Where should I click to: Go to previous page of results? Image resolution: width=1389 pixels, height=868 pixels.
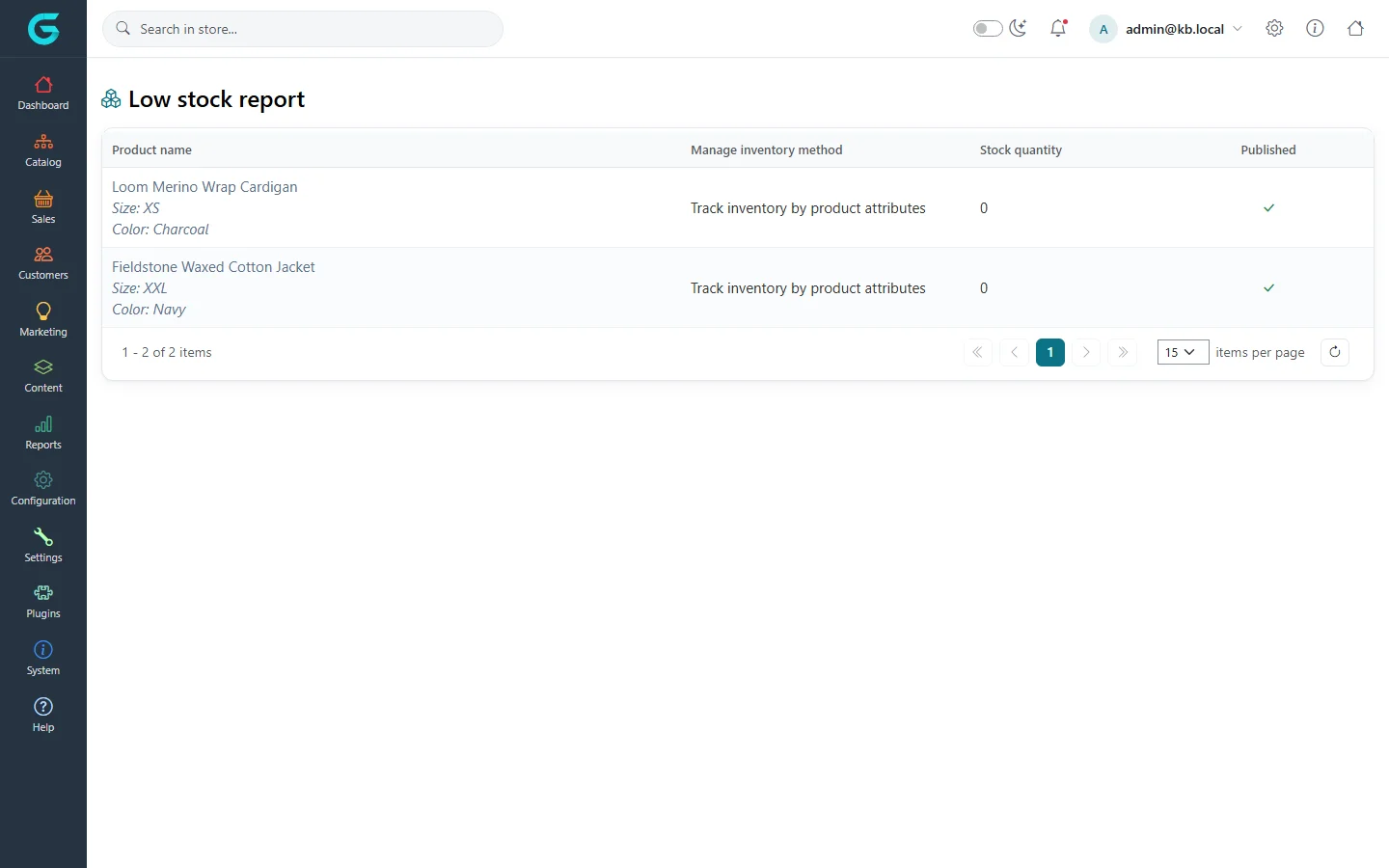pyautogui.click(x=1014, y=352)
